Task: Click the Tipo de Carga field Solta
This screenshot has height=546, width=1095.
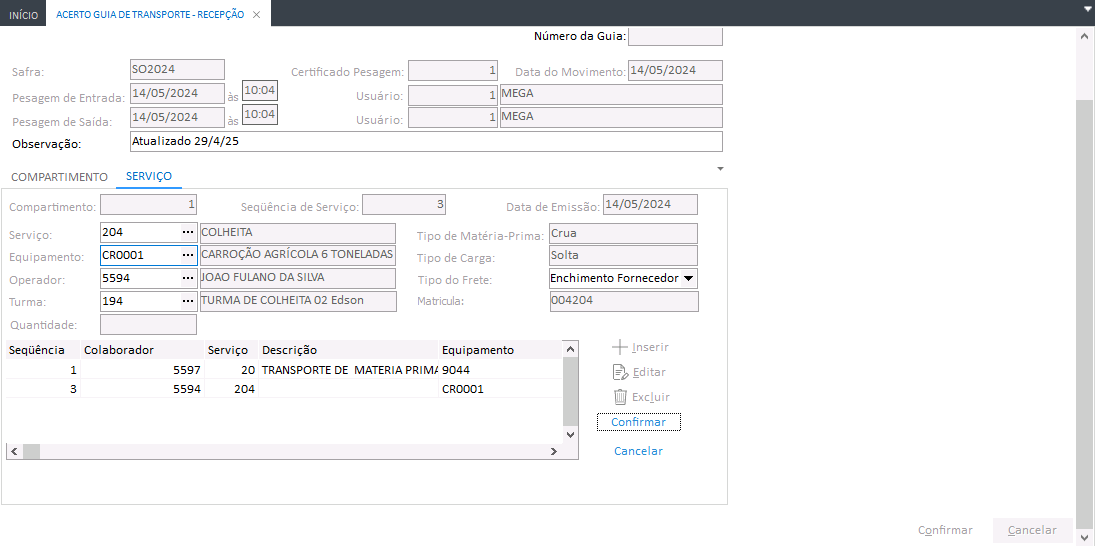Action: 624,256
